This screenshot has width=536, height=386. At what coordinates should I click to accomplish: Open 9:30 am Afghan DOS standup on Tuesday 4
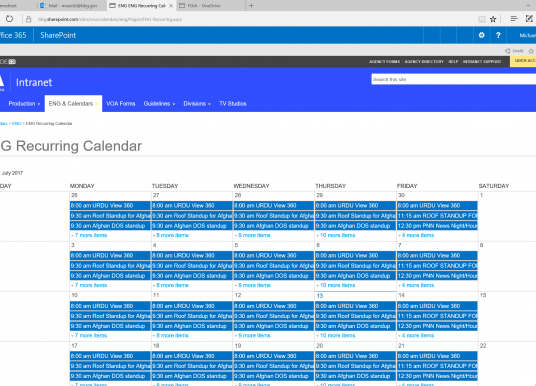click(192, 276)
